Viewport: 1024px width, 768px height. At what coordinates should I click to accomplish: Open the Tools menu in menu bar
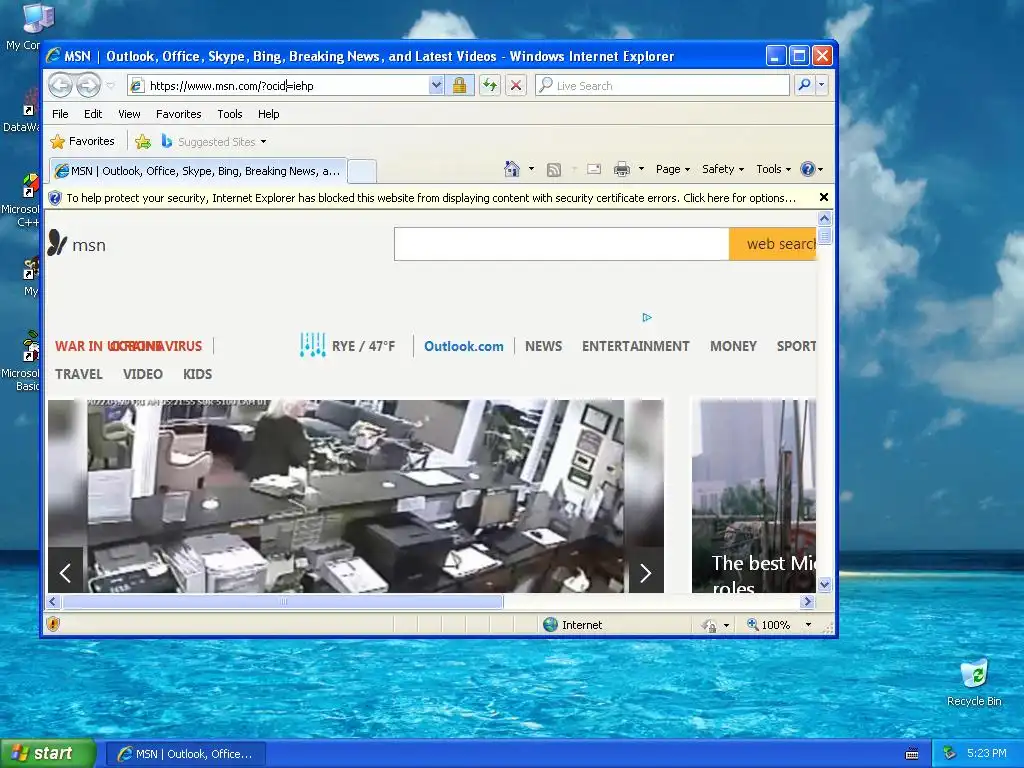[230, 114]
